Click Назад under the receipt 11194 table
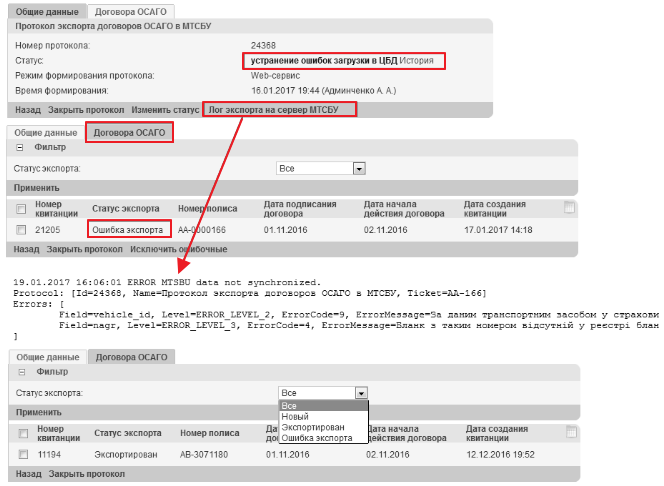The height and width of the screenshot is (486, 664). coord(28,474)
